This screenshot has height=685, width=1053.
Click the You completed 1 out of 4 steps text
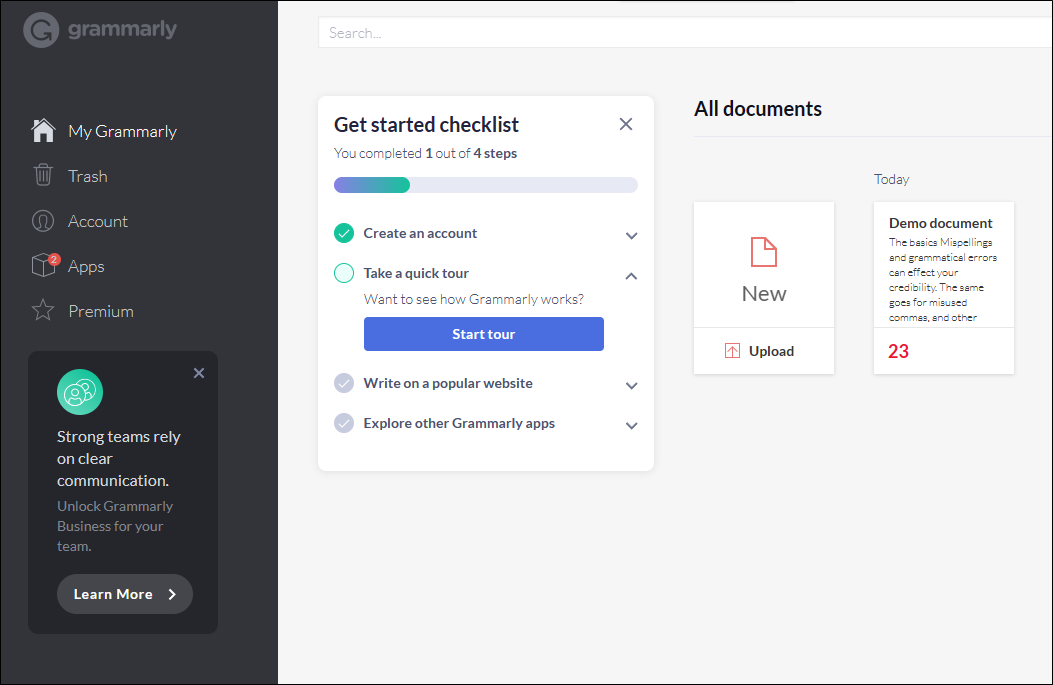425,153
